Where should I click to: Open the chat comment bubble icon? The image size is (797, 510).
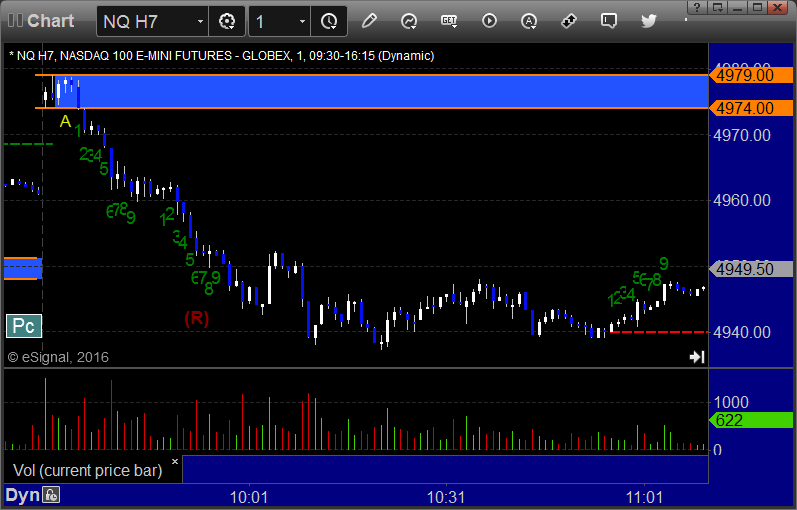pyautogui.click(x=608, y=21)
